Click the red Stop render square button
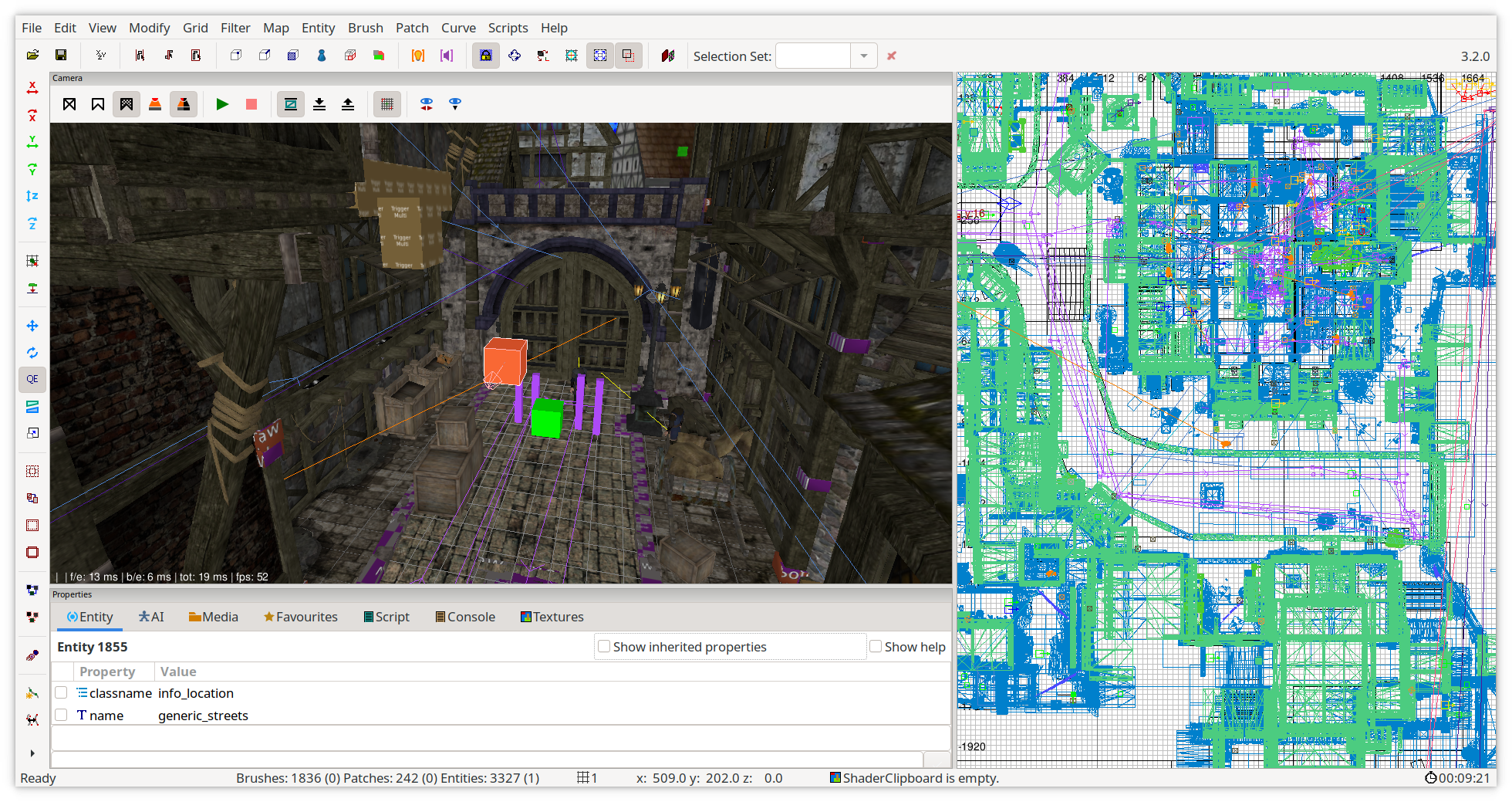 [251, 104]
